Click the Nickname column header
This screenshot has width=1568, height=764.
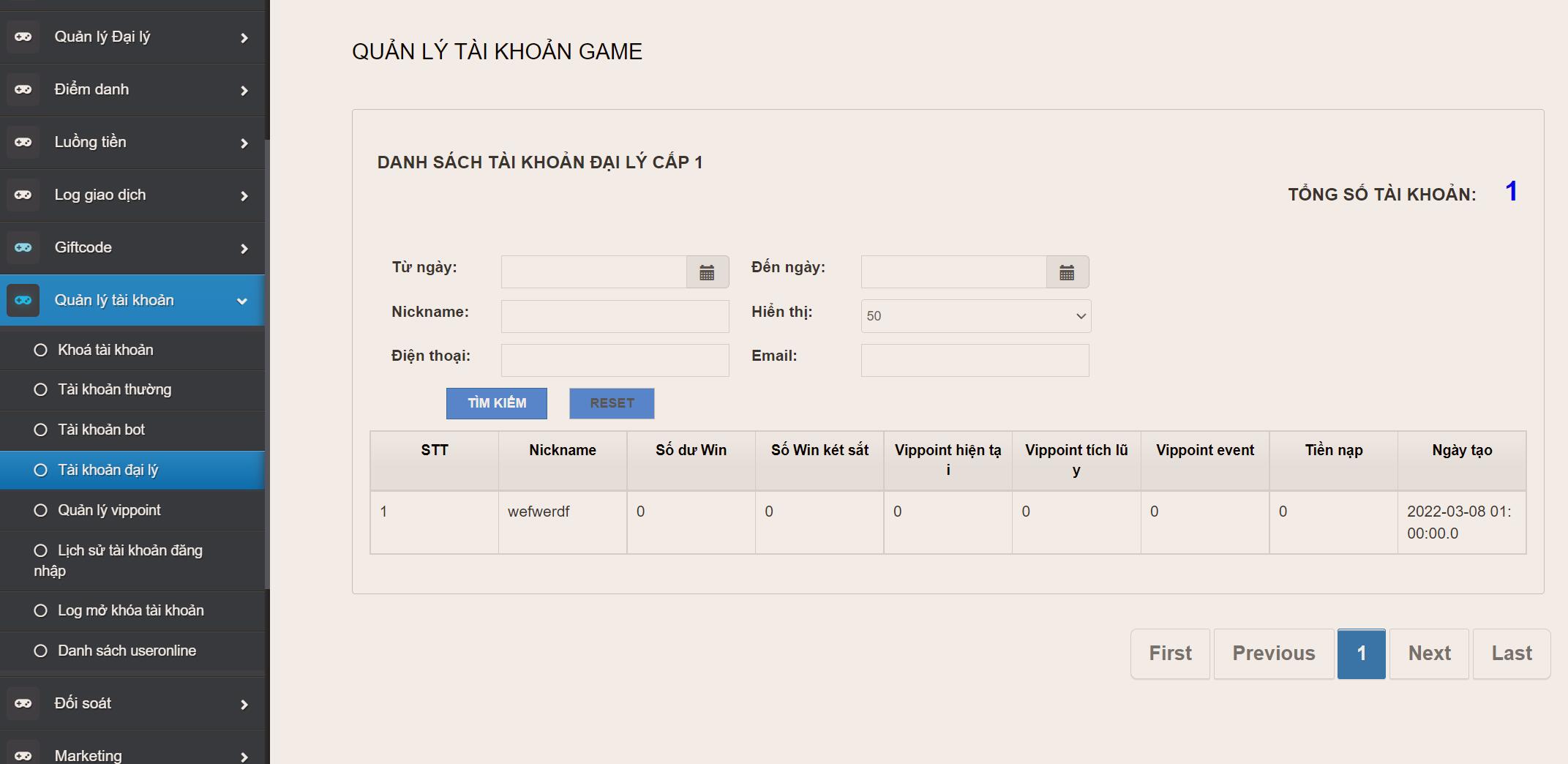click(563, 460)
